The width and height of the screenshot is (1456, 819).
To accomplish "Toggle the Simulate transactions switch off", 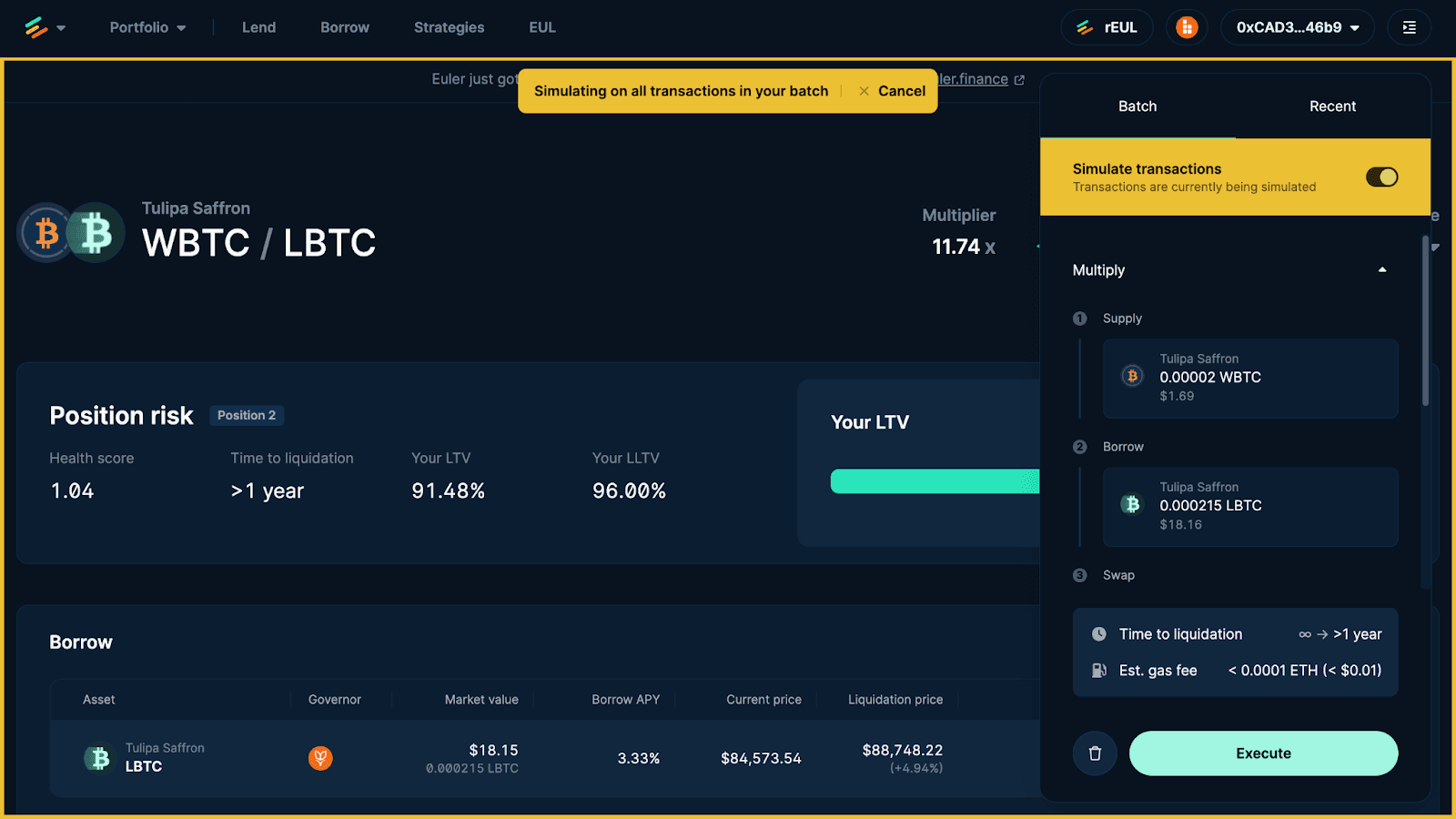I will tap(1381, 177).
